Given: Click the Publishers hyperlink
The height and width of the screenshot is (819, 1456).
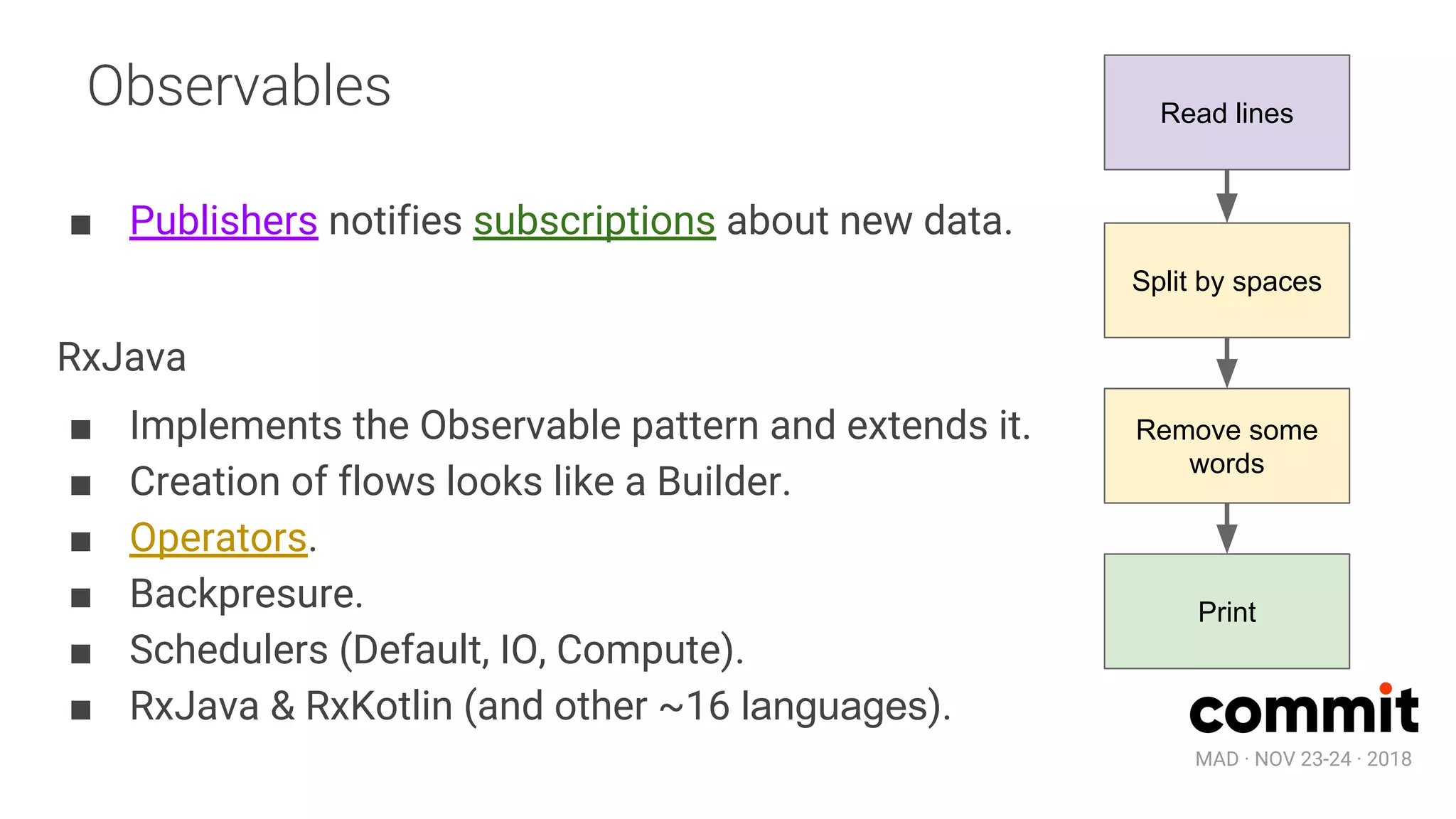Looking at the screenshot, I should pyautogui.click(x=223, y=221).
